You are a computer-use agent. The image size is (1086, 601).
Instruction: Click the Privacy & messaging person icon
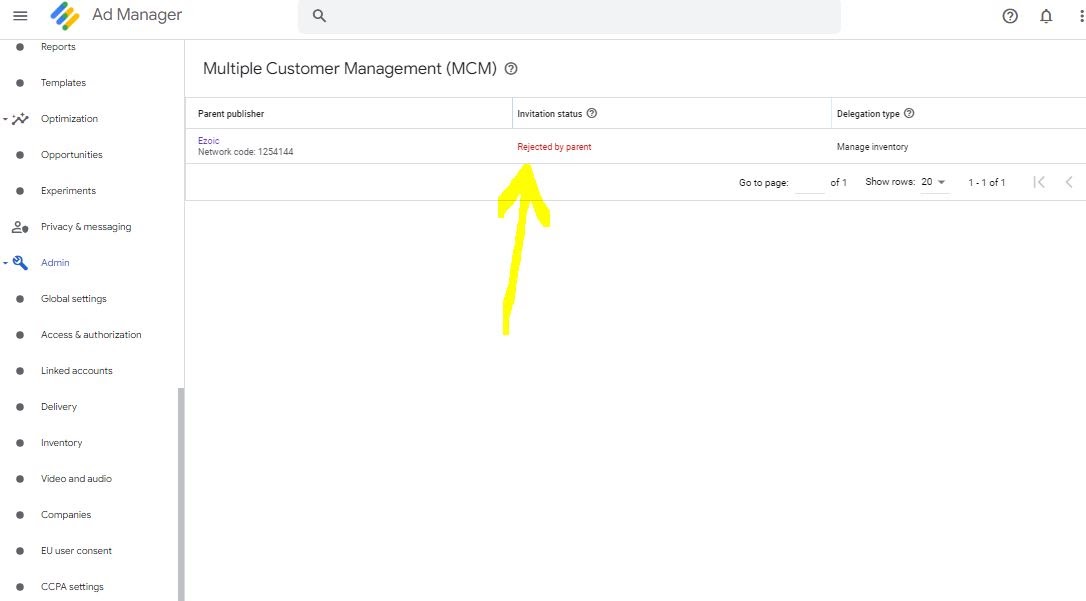pos(20,226)
